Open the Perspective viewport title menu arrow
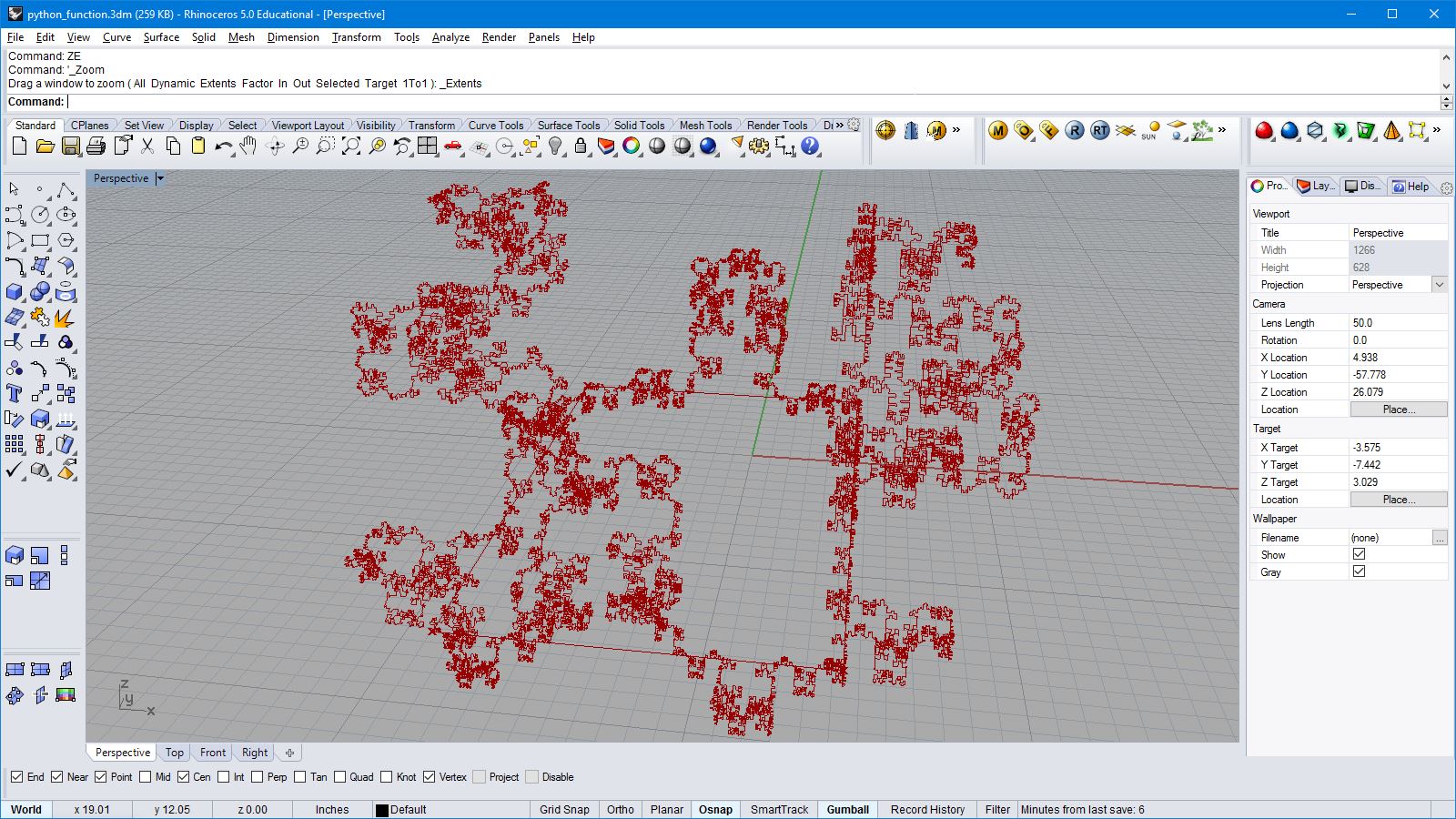1456x819 pixels. (x=160, y=178)
